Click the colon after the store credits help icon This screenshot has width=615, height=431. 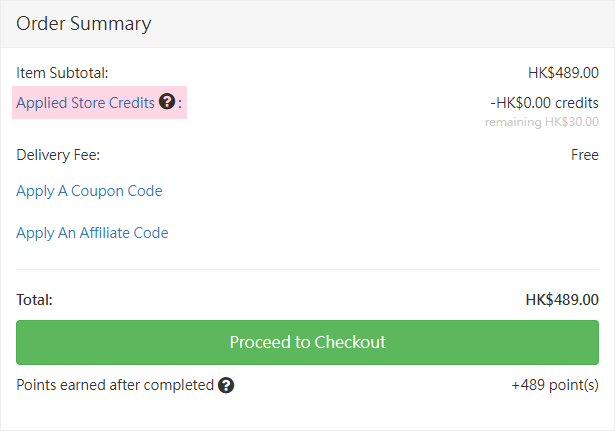tap(181, 103)
